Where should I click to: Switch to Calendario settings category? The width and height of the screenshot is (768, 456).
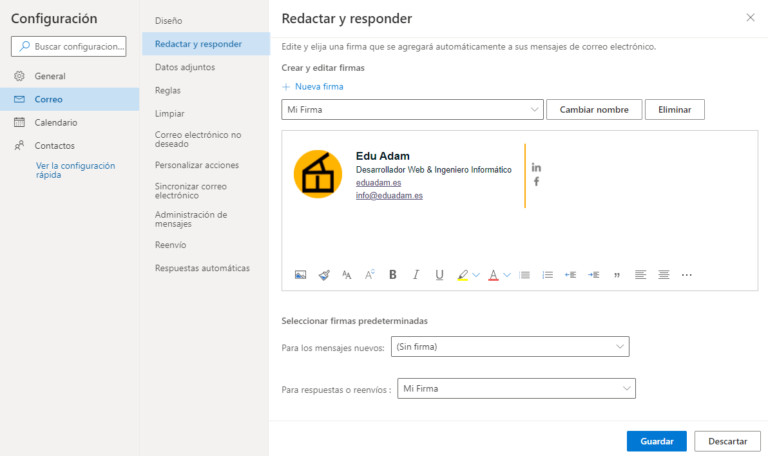click(56, 122)
